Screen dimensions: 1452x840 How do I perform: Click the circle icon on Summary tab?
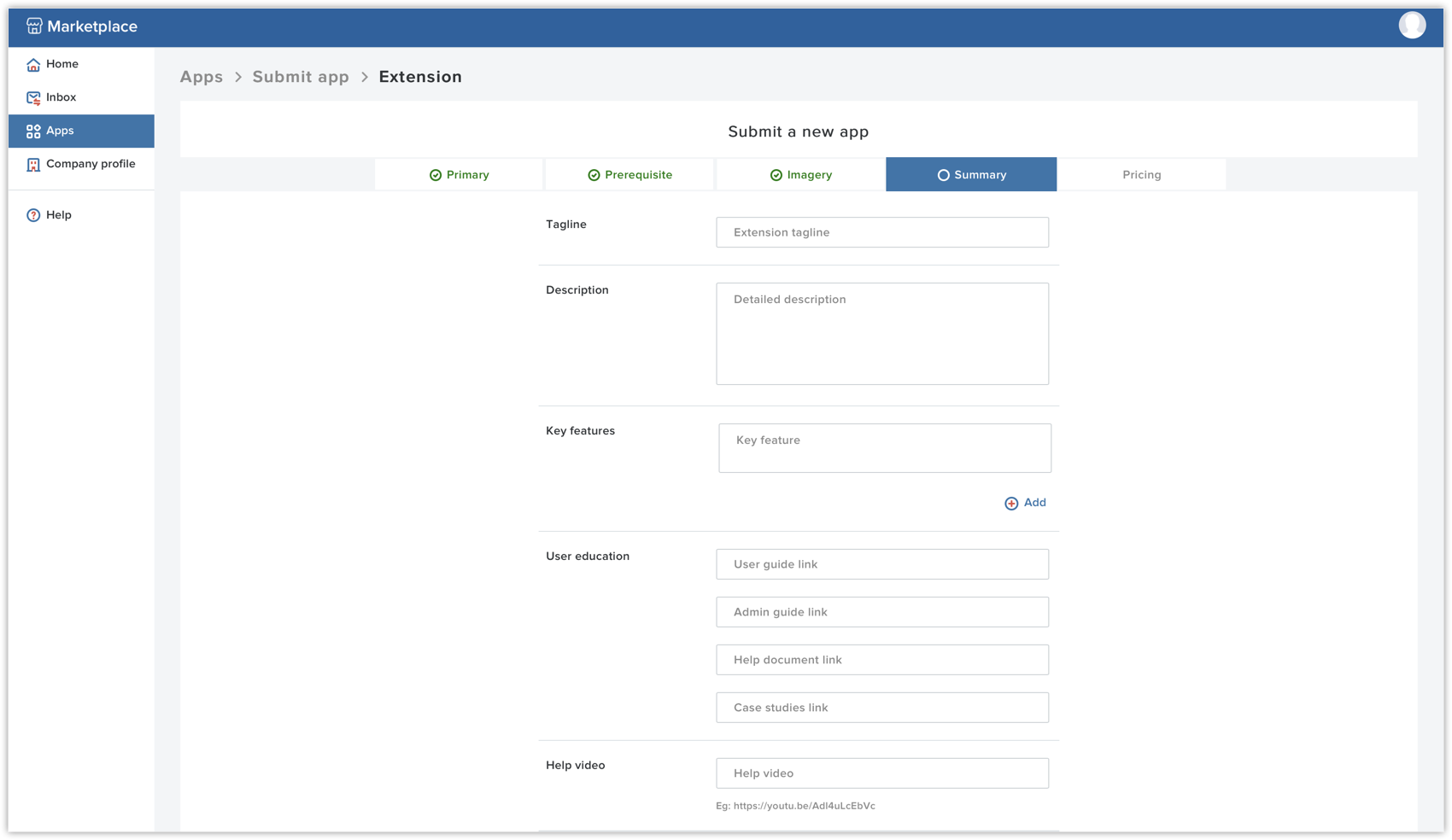click(x=943, y=175)
